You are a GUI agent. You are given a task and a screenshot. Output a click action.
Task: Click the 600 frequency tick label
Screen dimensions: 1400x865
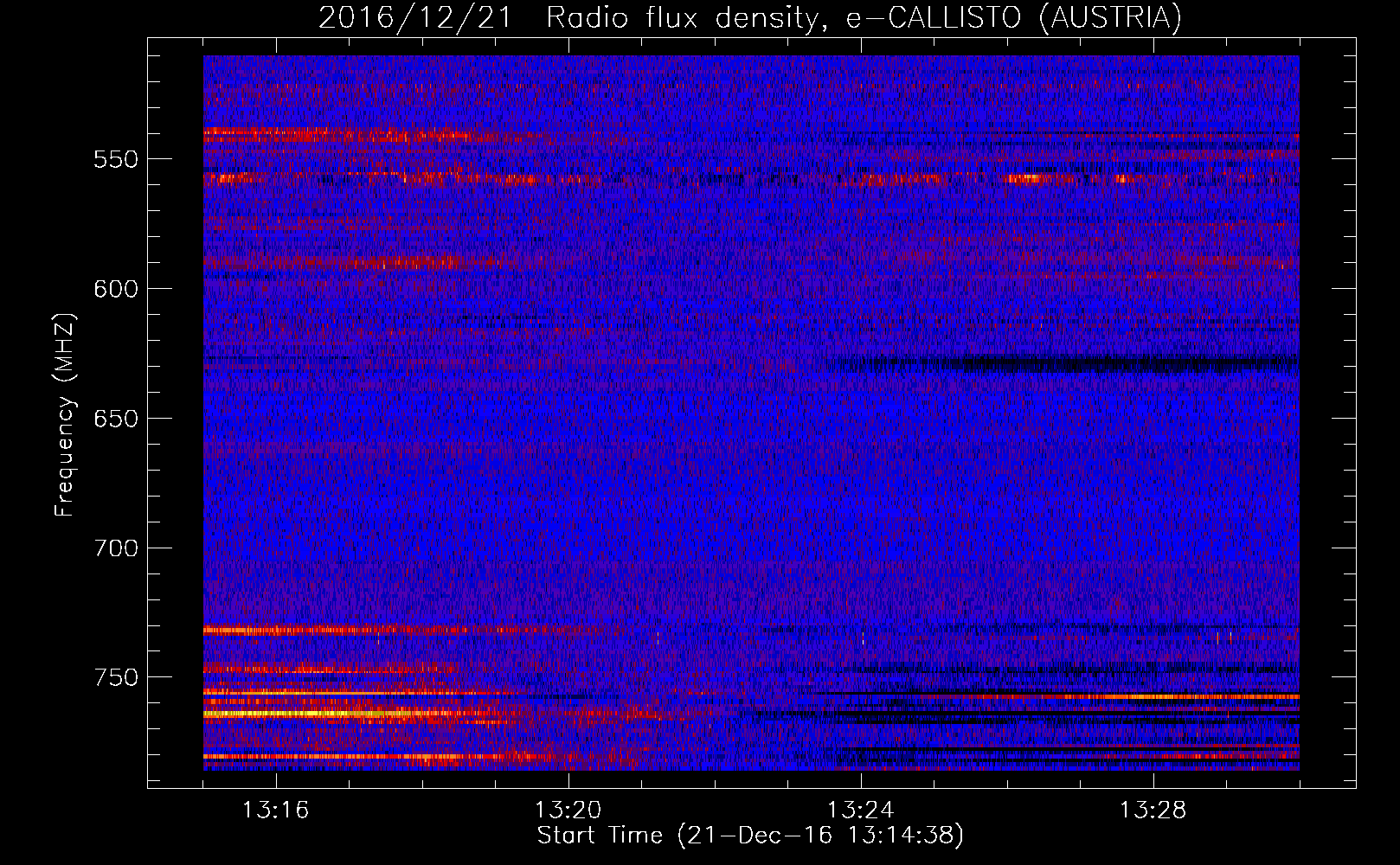[116, 289]
